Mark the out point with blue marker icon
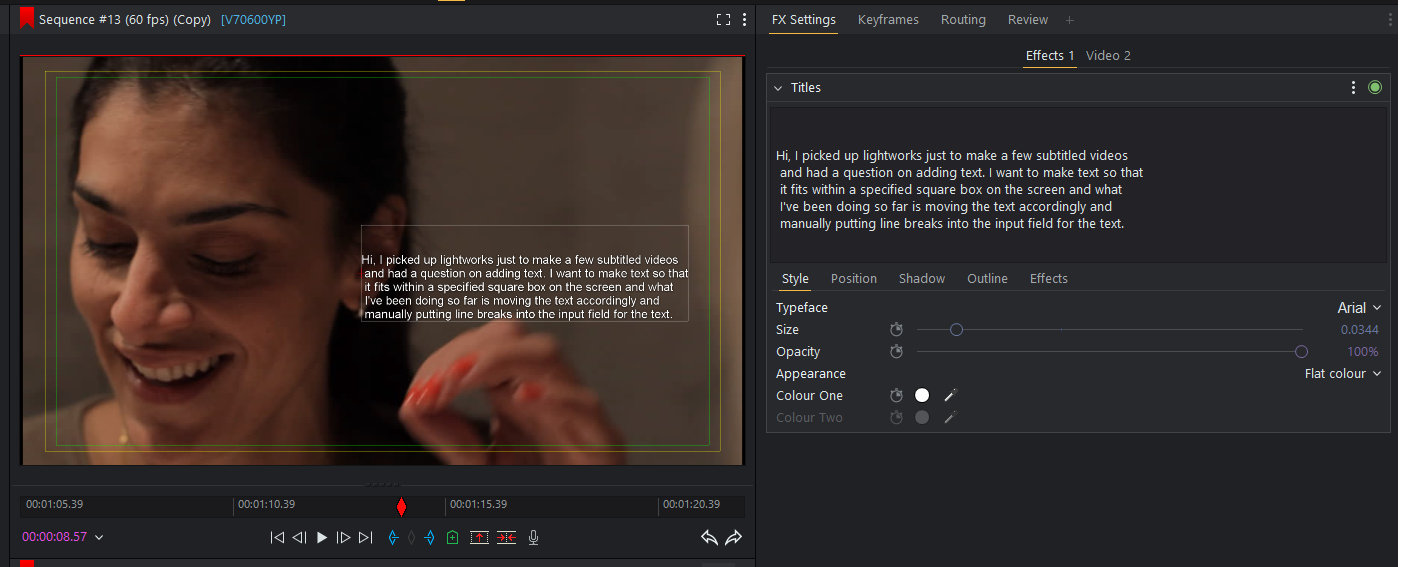This screenshot has width=1408, height=567. pos(429,537)
